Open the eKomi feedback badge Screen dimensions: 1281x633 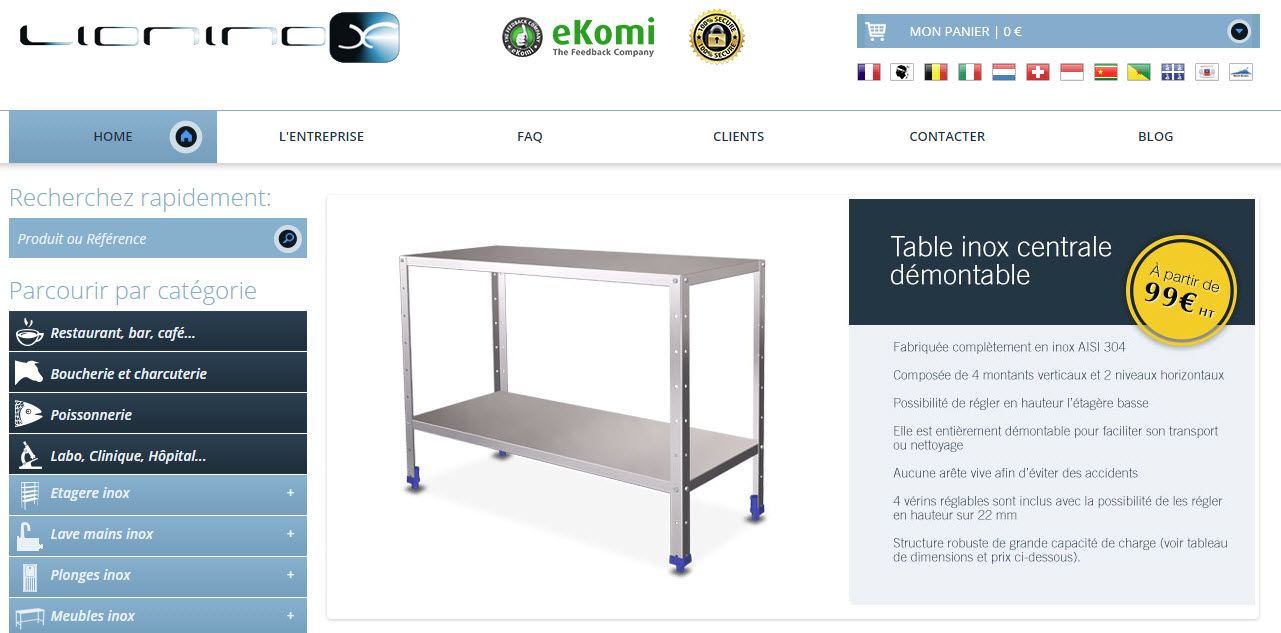(579, 37)
